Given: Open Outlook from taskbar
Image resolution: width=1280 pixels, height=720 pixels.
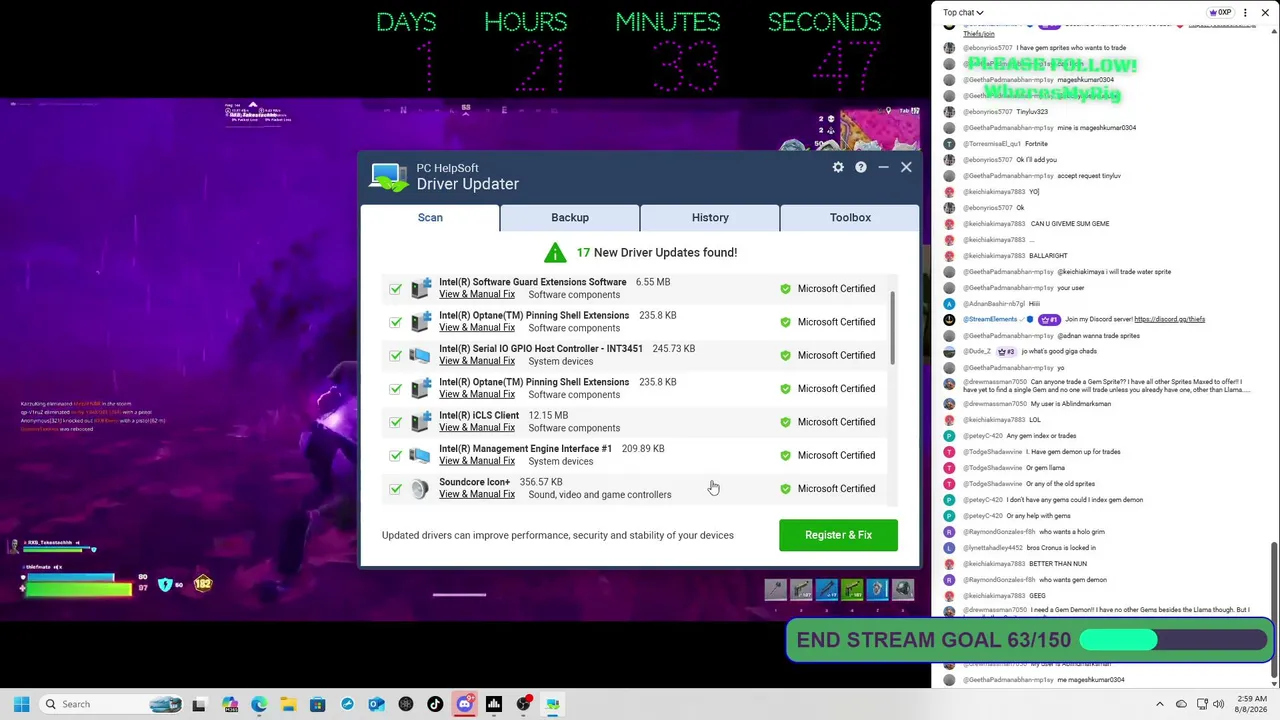Looking at the screenshot, I should tap(376, 704).
